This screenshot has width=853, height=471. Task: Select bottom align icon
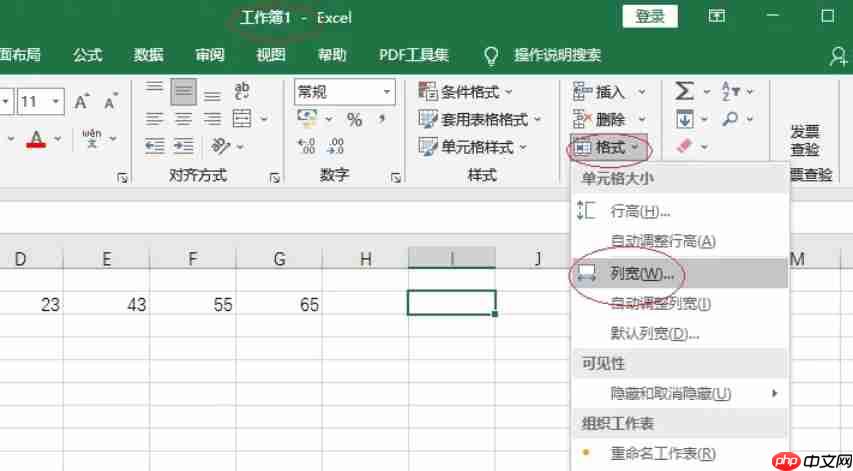click(212, 96)
